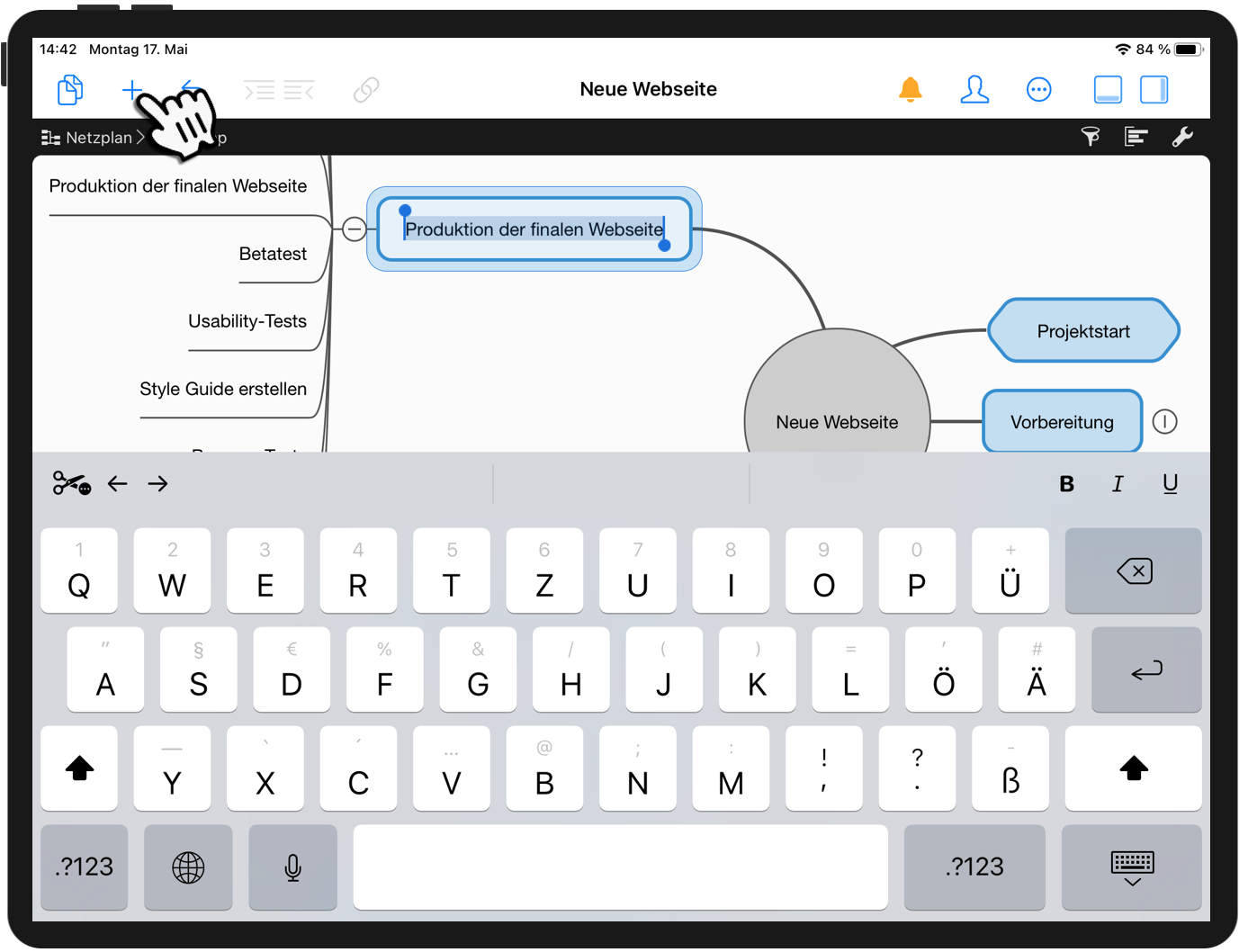The image size is (1239, 952).
Task: Select the Vorbereitung node
Action: [x=1063, y=421]
